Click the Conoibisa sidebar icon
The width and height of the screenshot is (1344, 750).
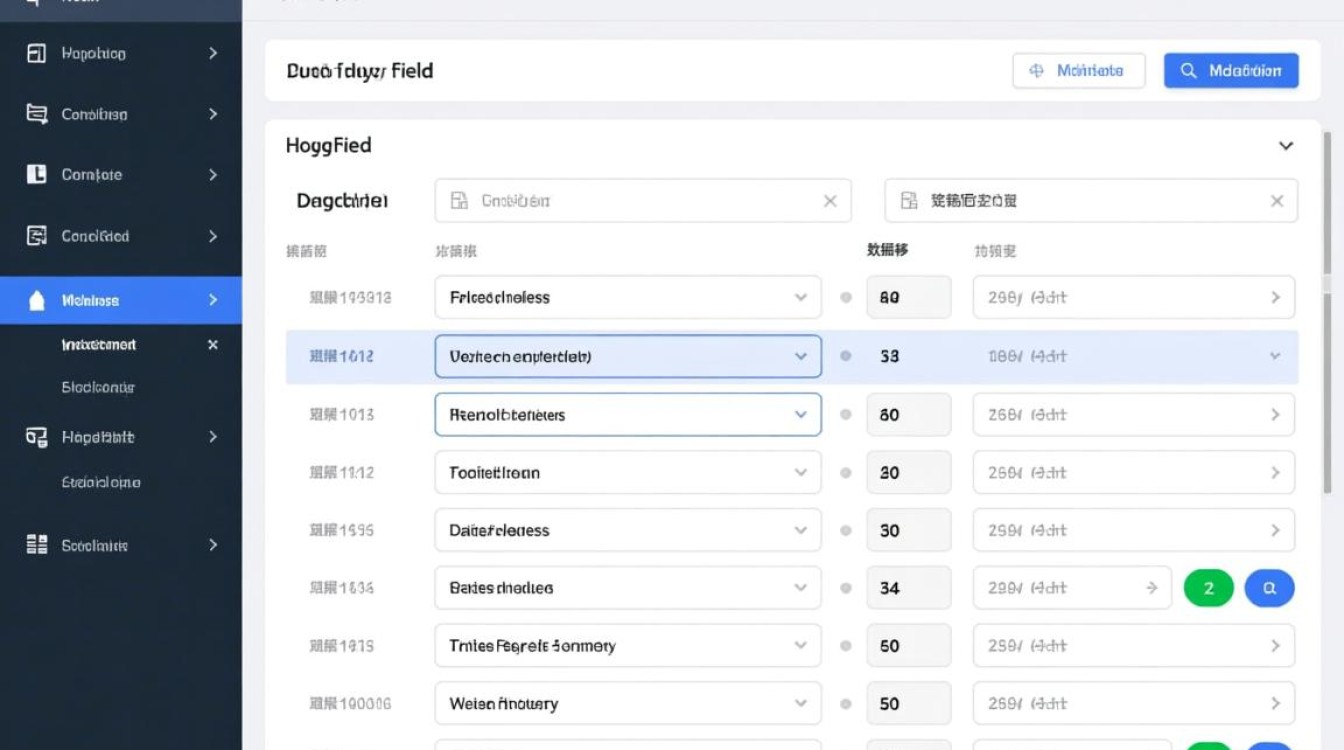(36, 114)
